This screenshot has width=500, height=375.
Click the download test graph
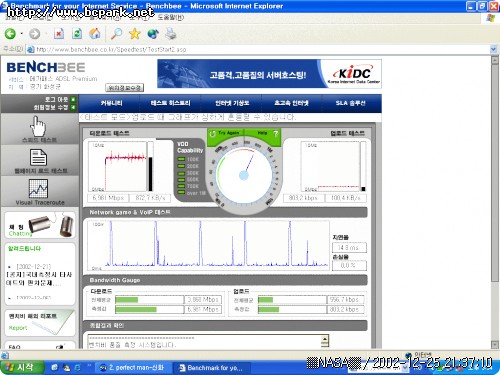(117, 167)
